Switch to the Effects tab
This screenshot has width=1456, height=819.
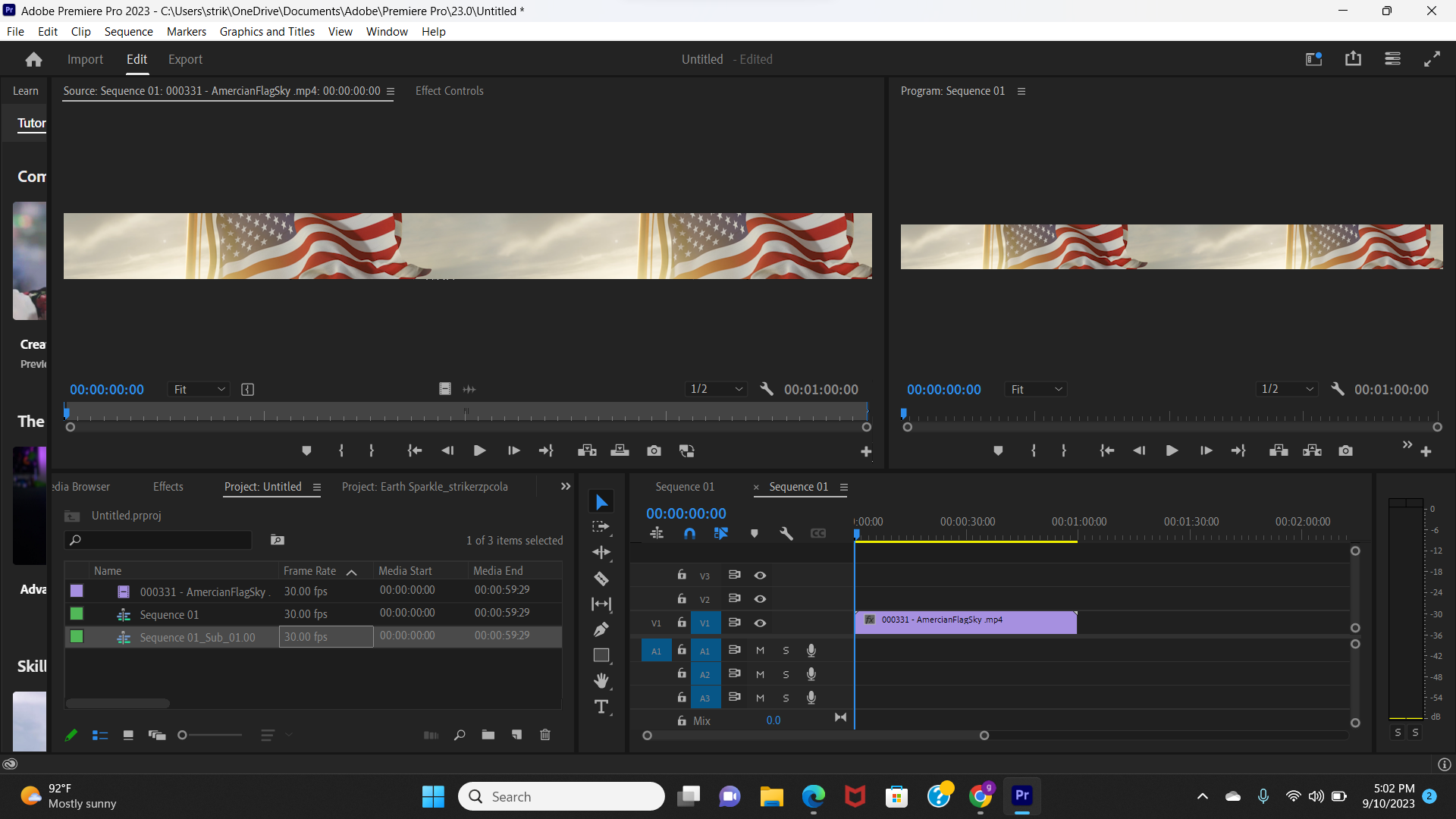coord(167,486)
